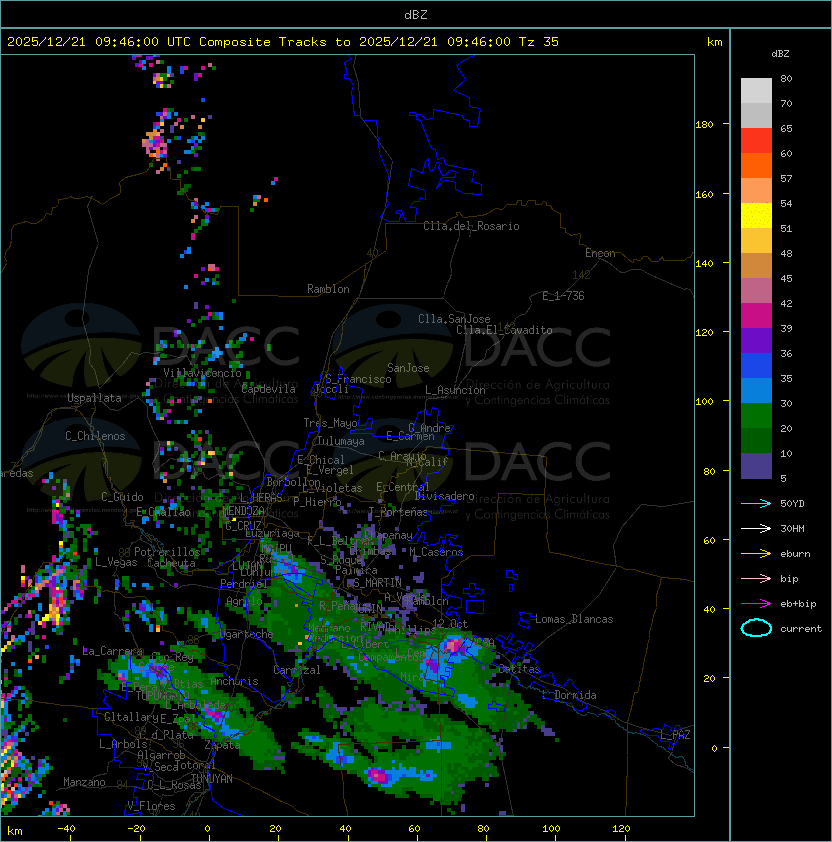832x842 pixels.
Task: Click the pink bip arrow in legend
Action: pos(756,579)
